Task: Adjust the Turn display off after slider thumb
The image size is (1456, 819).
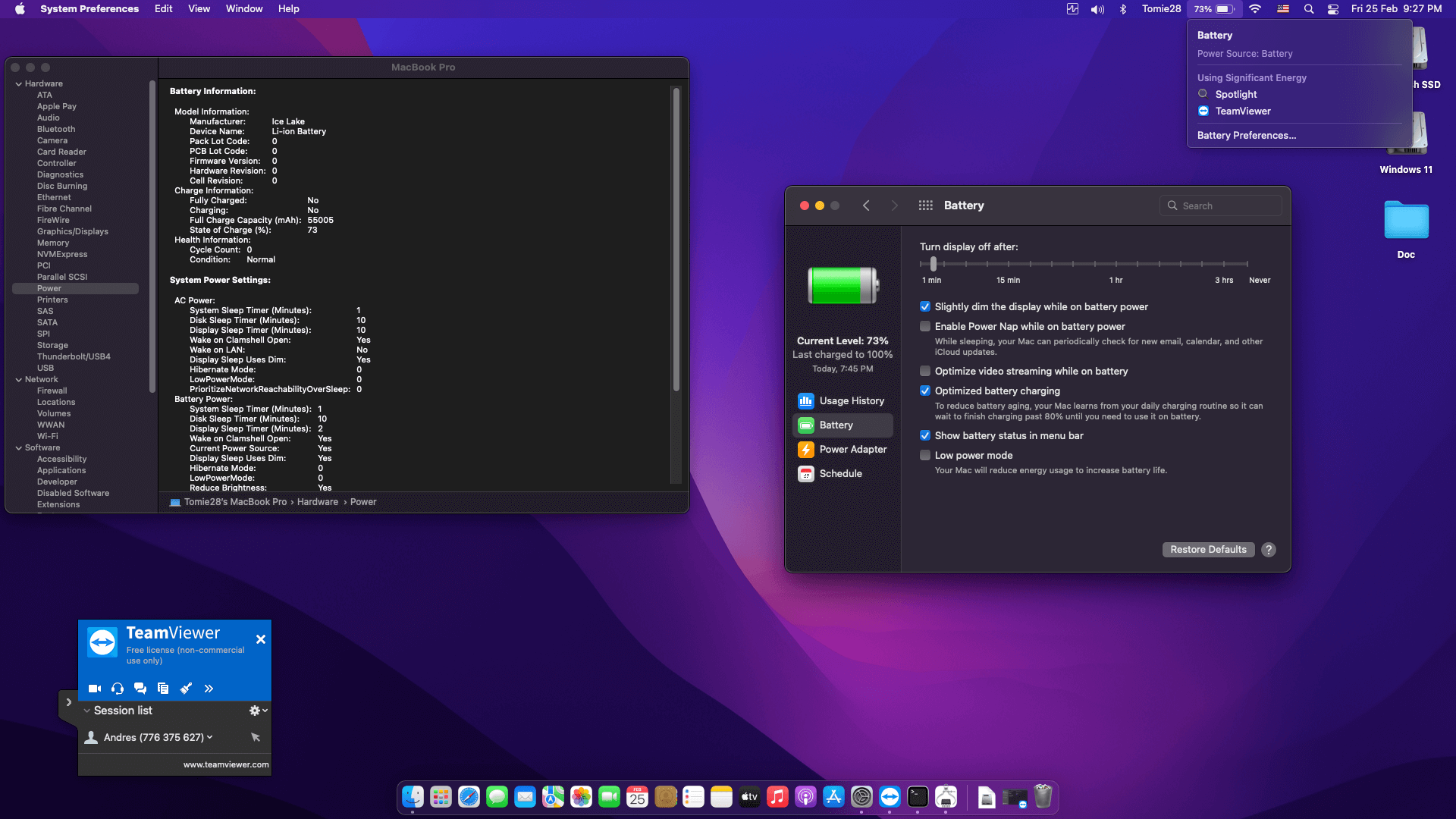Action: (933, 264)
